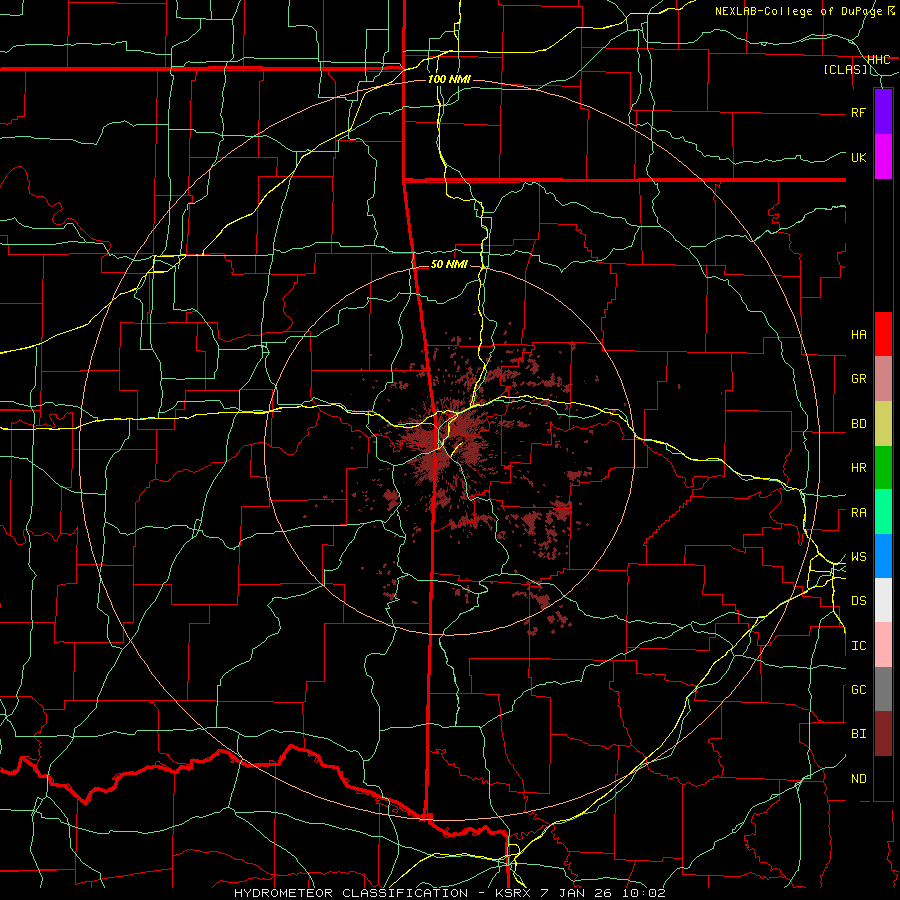Image resolution: width=900 pixels, height=900 pixels.
Task: Click the BI legend label
Action: pos(858,734)
